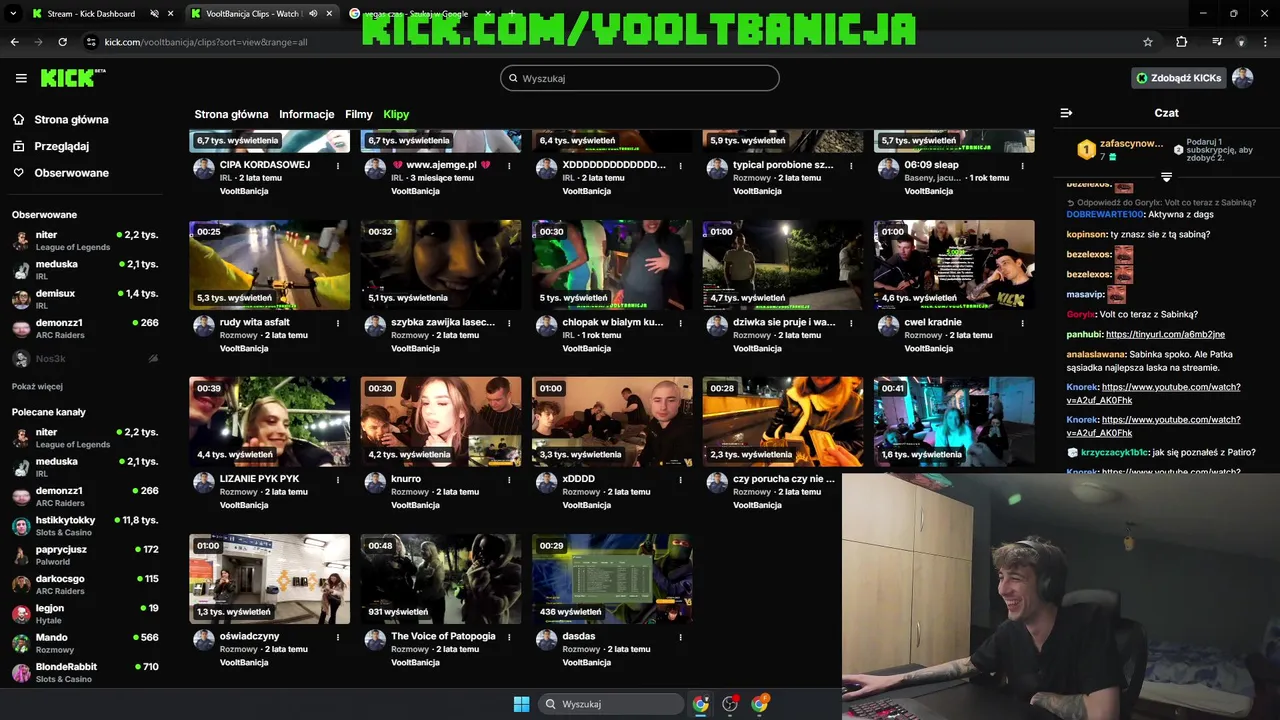Click the xDDDD clip title

click(578, 479)
